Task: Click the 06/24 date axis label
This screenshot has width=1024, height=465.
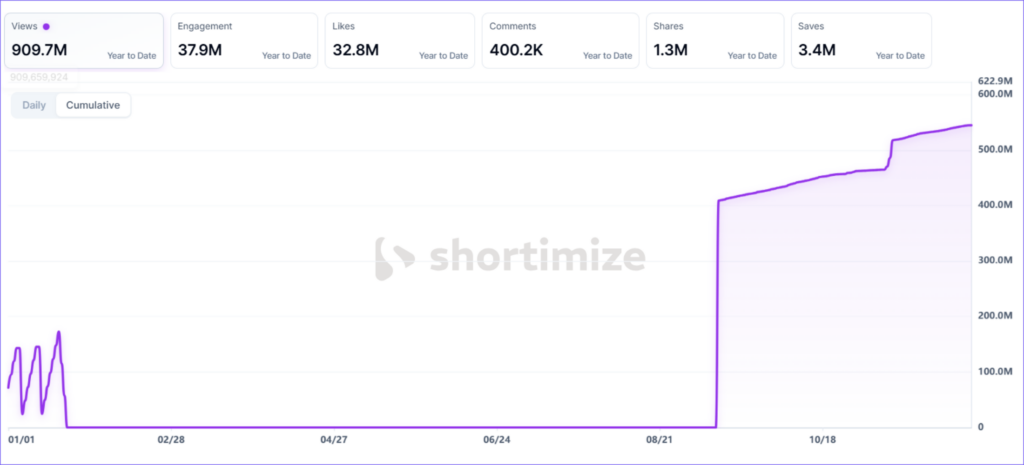Action: tap(496, 439)
